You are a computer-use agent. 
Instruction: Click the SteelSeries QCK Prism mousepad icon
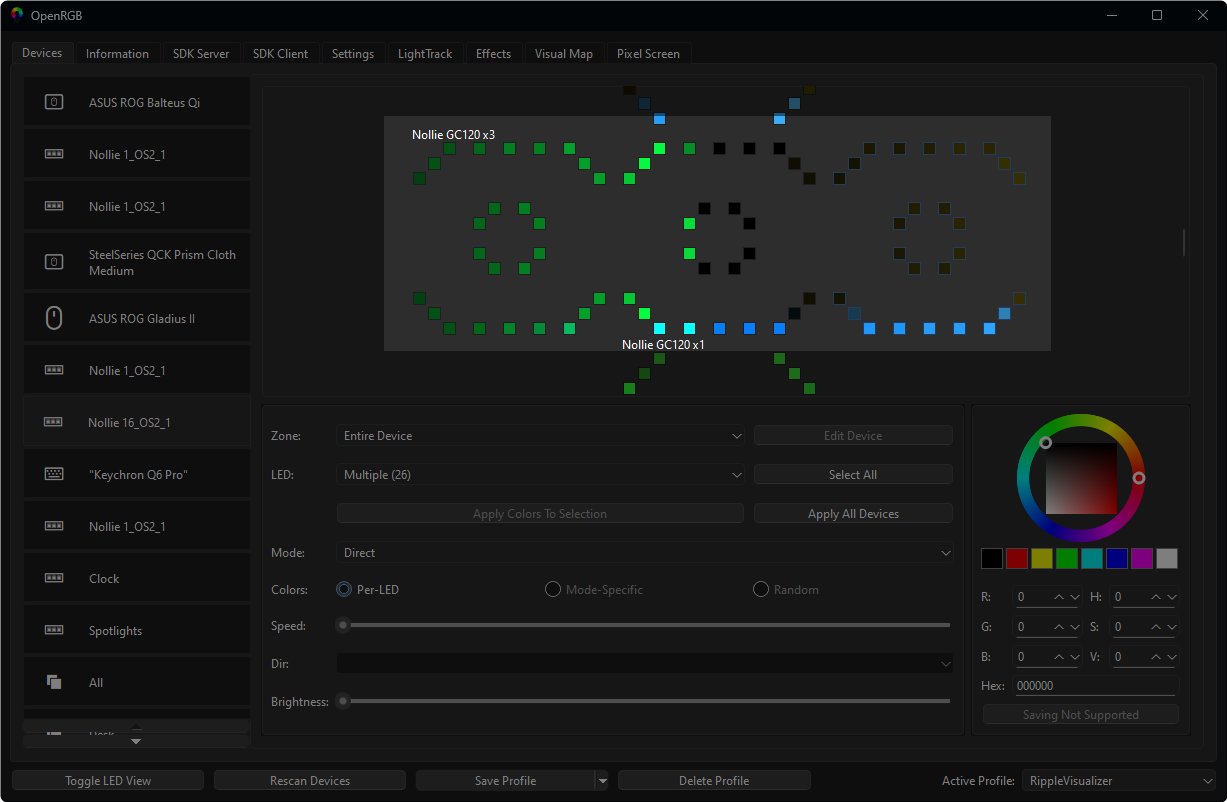point(55,262)
